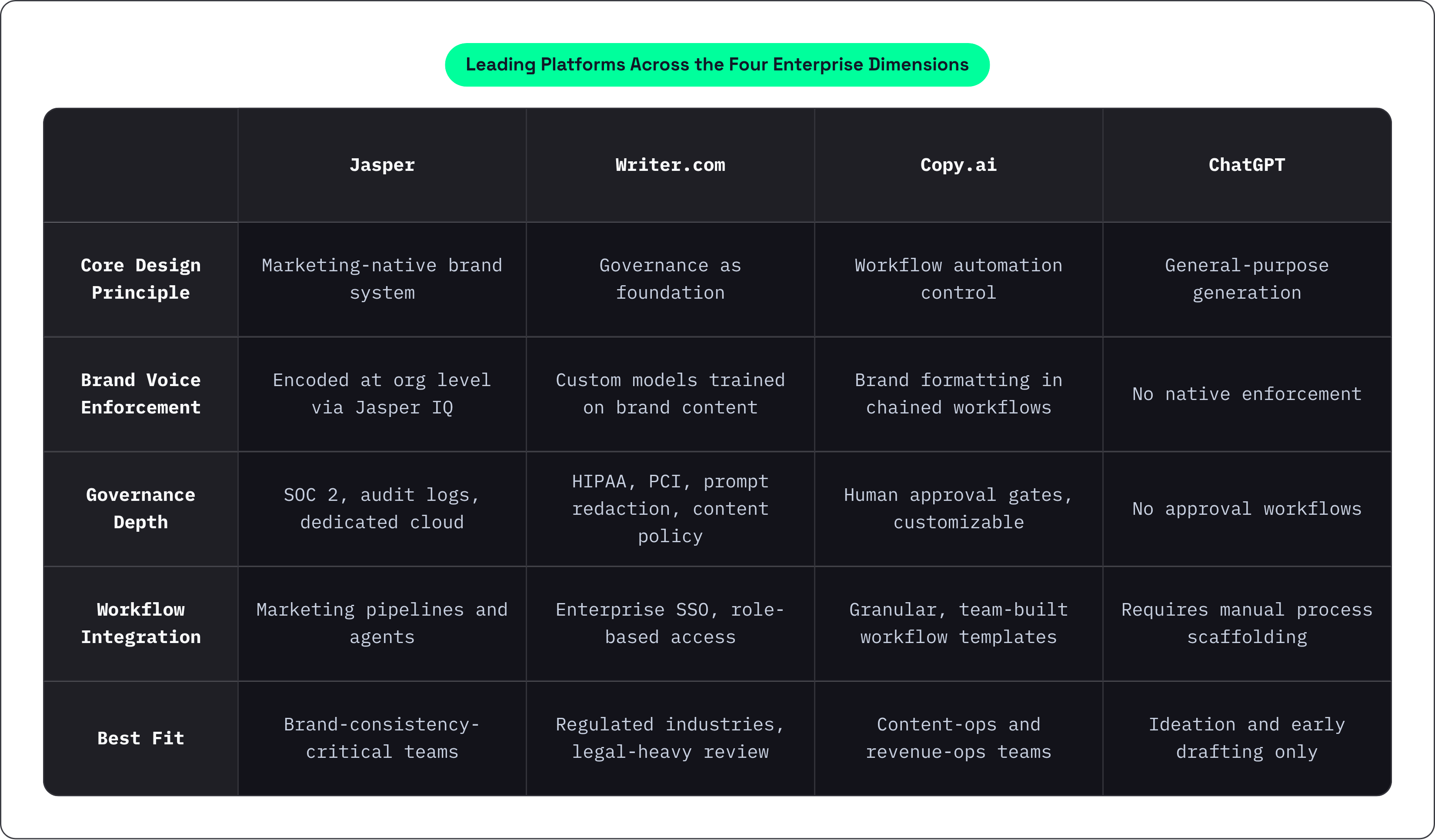This screenshot has width=1435, height=840.
Task: Click 'Enterprise SSO, role-based access' cell
Action: pos(670,623)
